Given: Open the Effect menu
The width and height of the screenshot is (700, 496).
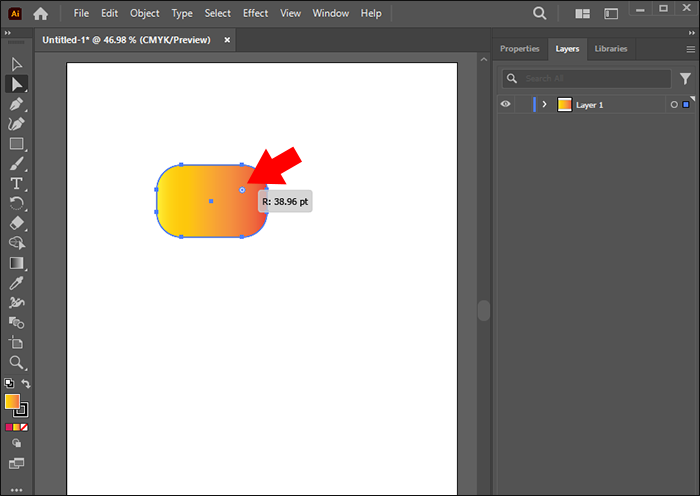Looking at the screenshot, I should 255,14.
